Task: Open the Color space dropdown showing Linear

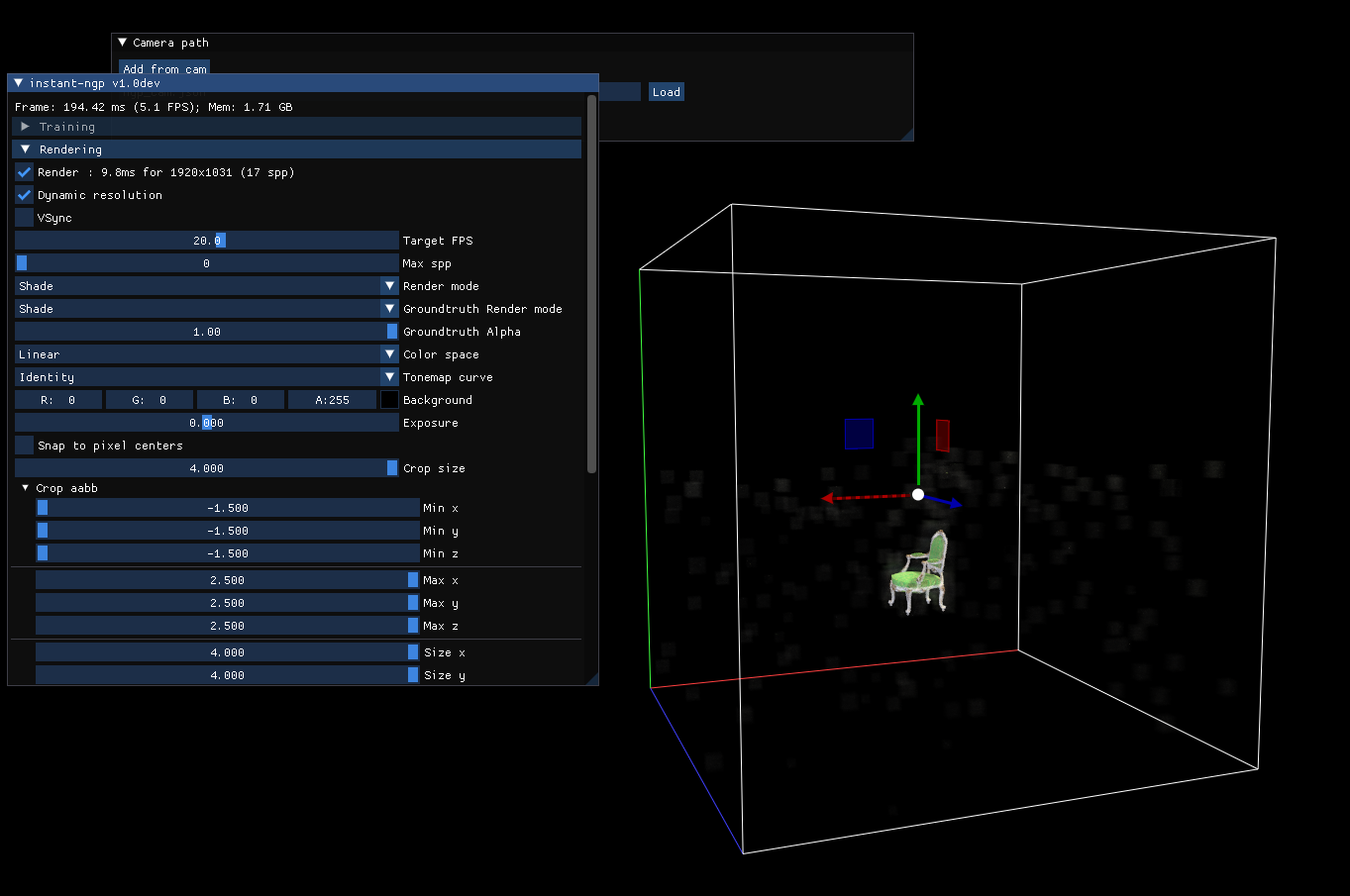Action: click(389, 353)
